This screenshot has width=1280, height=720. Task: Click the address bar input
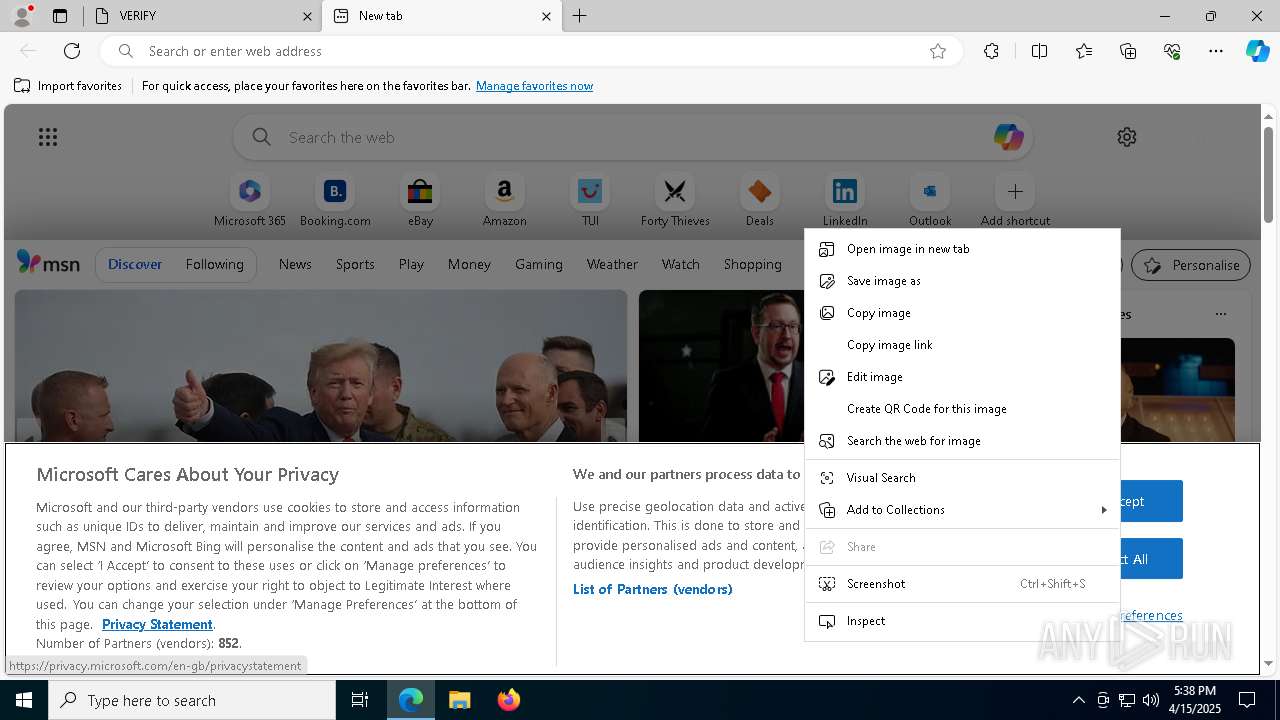tap(530, 51)
